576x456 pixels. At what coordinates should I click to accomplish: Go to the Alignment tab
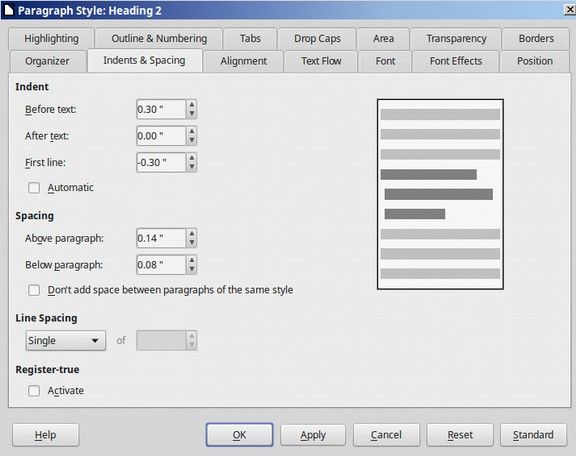click(244, 61)
